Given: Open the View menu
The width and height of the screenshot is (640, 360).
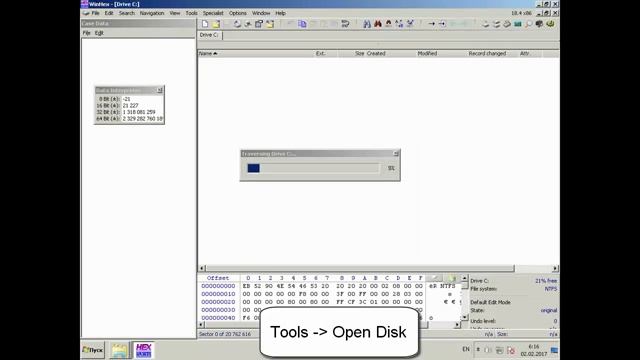Looking at the screenshot, I should pyautogui.click(x=175, y=13).
